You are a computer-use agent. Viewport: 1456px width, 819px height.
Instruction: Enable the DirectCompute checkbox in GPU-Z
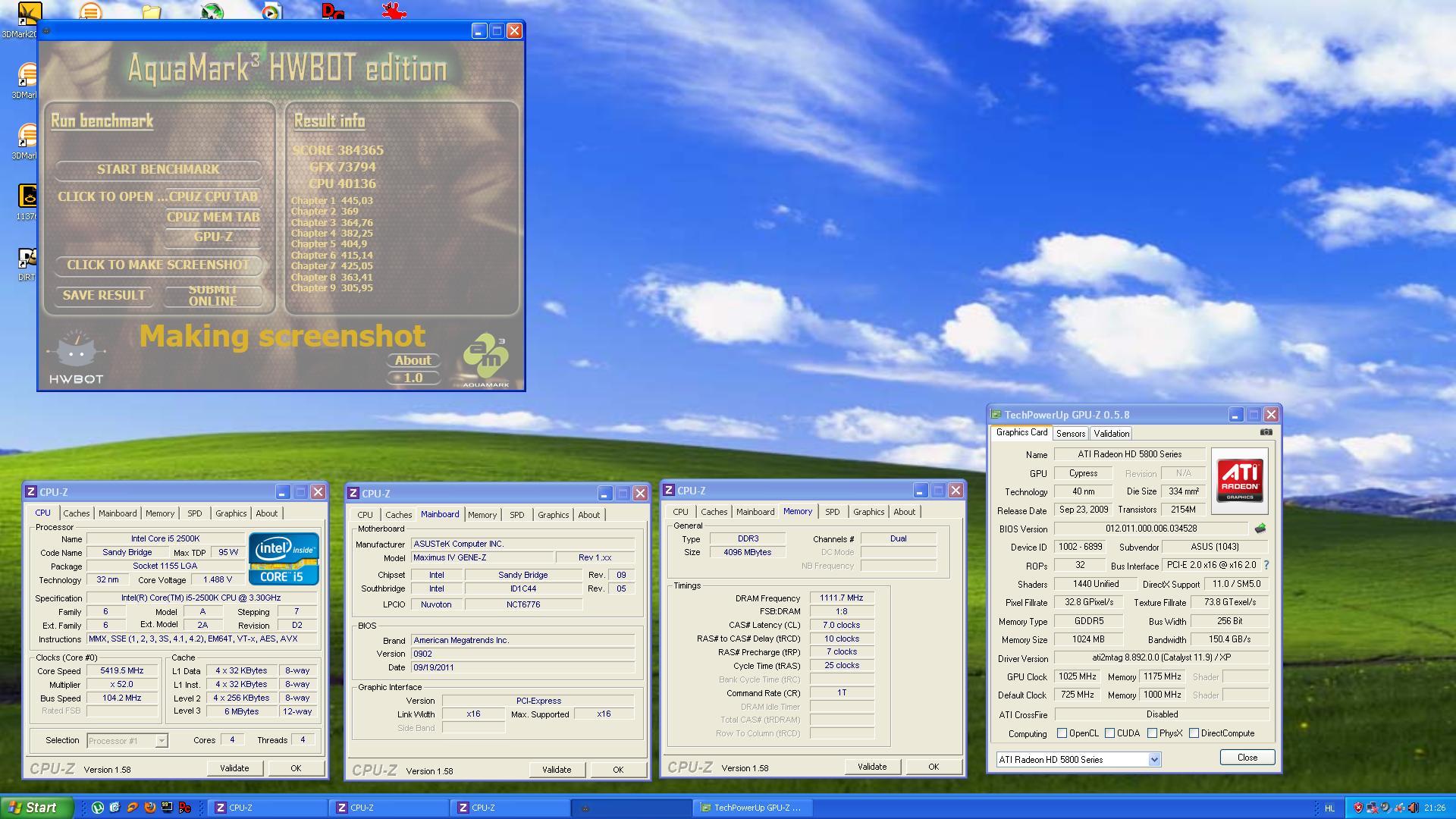click(1194, 733)
